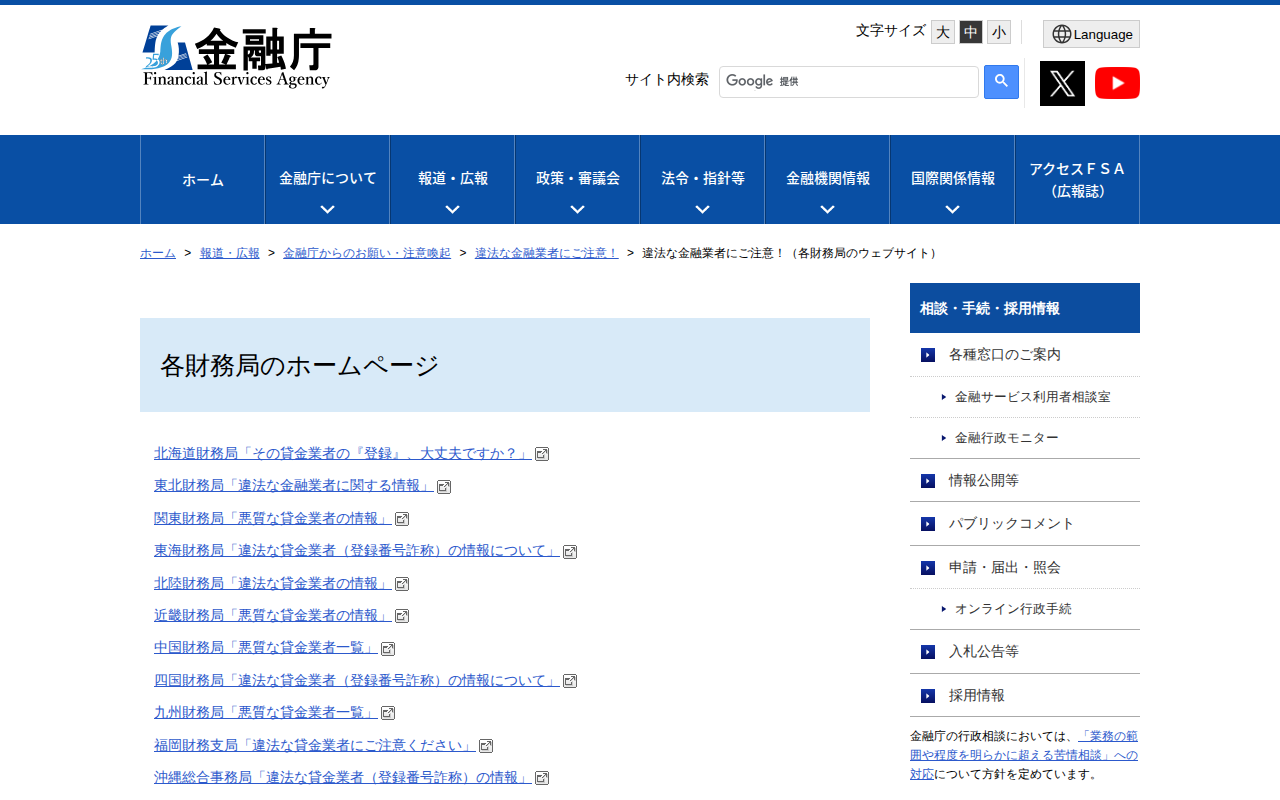The width and height of the screenshot is (1280, 800).
Task: Click external-link icon beside 関東財務局 link
Action: pos(402,519)
